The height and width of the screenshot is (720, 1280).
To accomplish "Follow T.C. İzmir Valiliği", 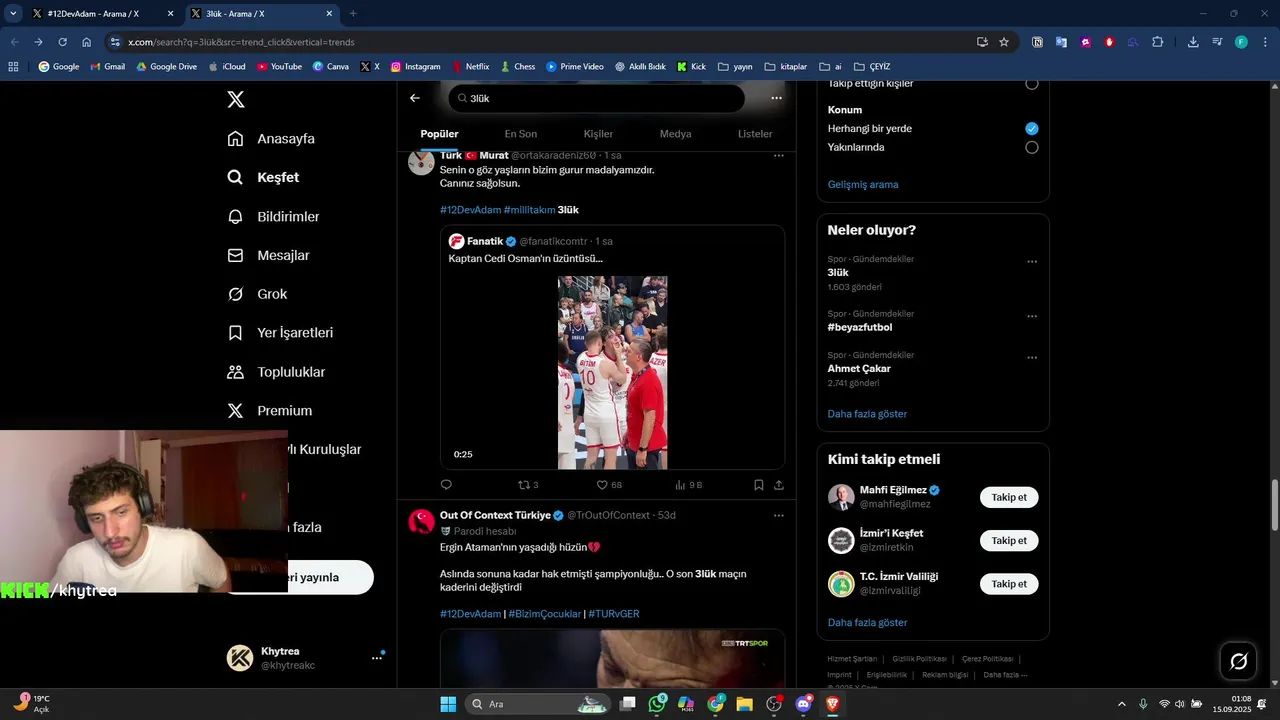I will click(1009, 584).
